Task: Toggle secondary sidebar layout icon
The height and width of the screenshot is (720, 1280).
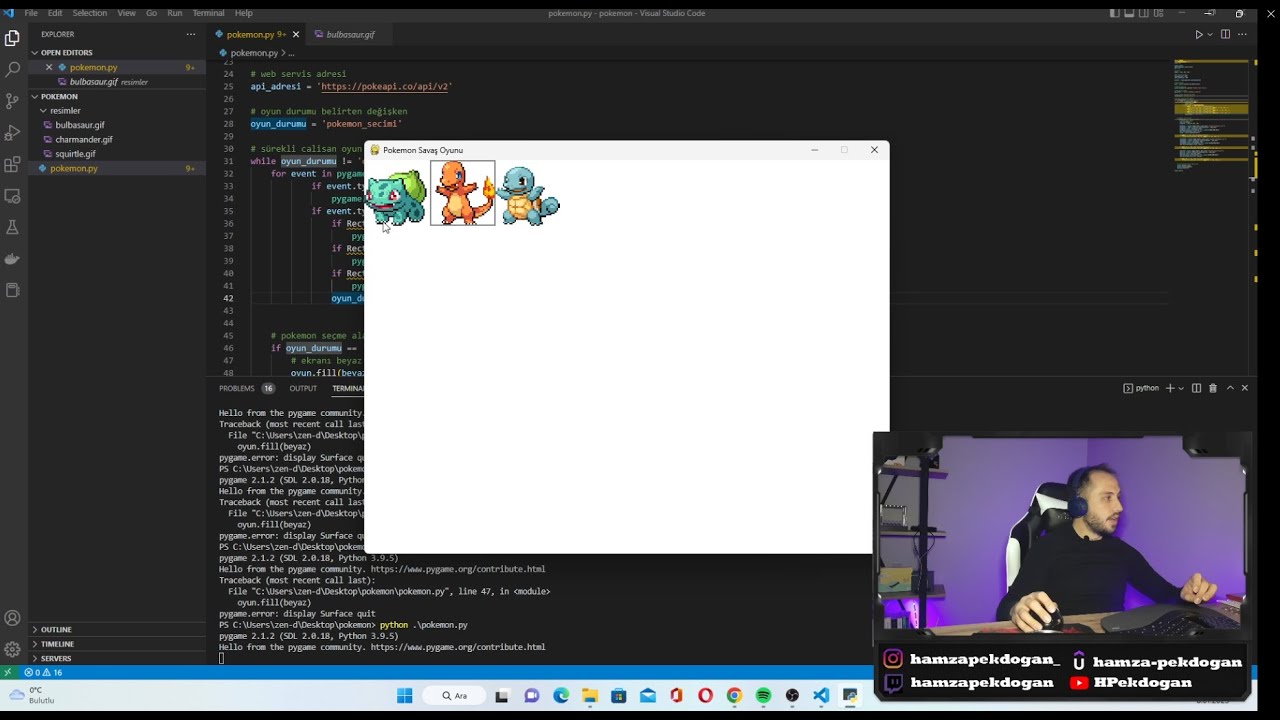Action: [1143, 13]
